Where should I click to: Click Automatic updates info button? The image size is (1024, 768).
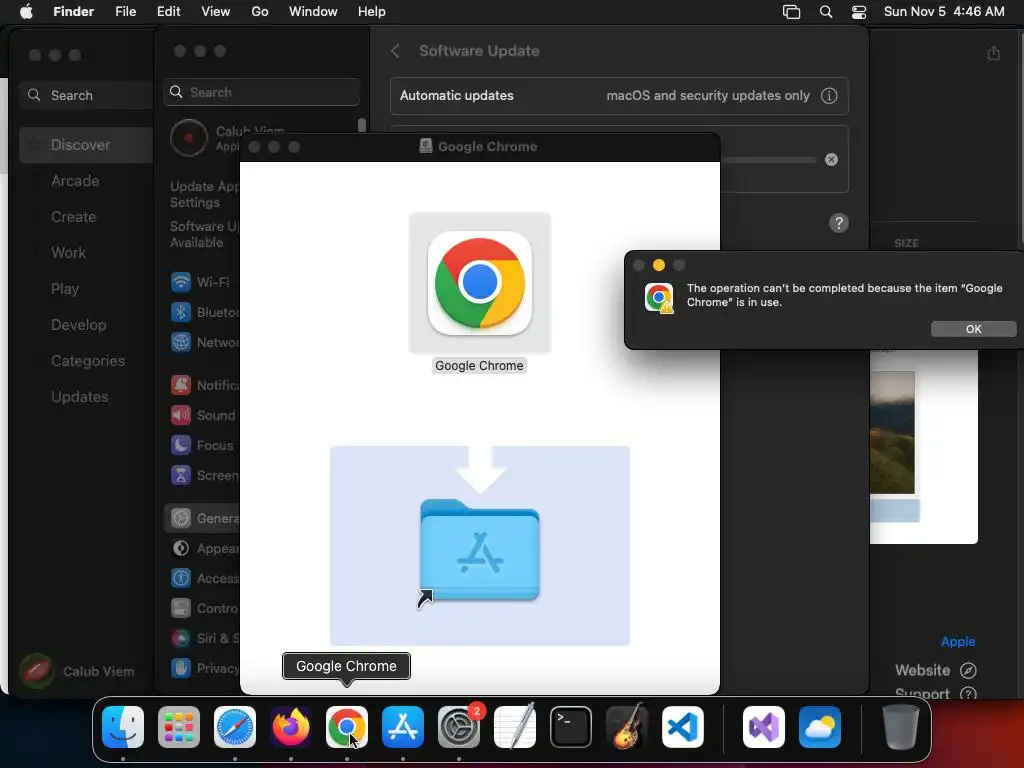point(829,95)
